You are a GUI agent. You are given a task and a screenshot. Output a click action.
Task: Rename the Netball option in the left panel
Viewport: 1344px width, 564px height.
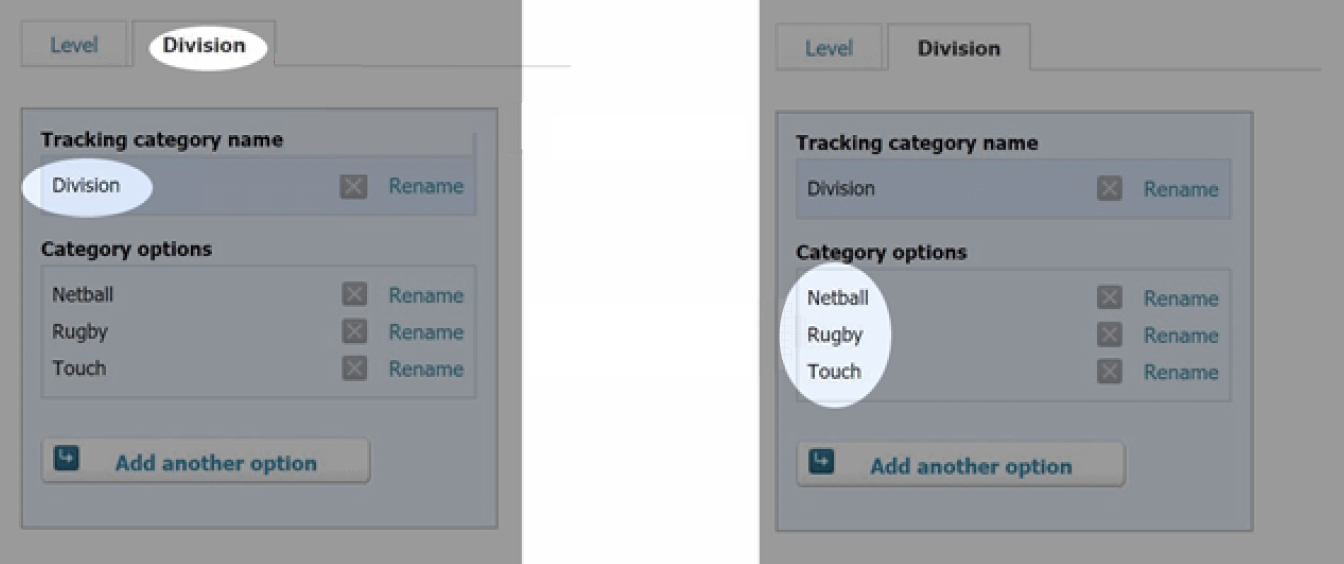[426, 295]
